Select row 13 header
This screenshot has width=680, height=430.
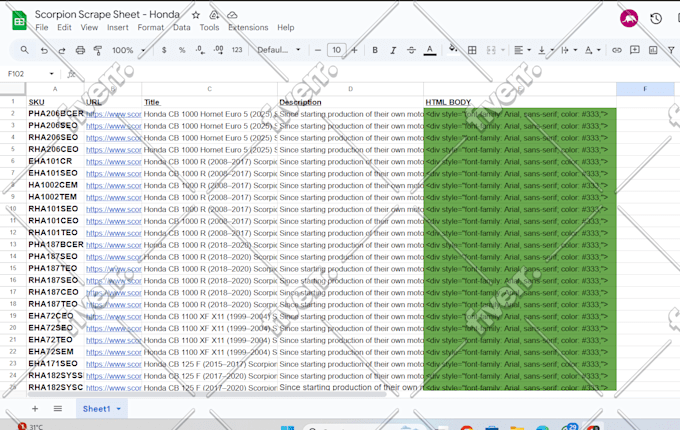pos(13,244)
